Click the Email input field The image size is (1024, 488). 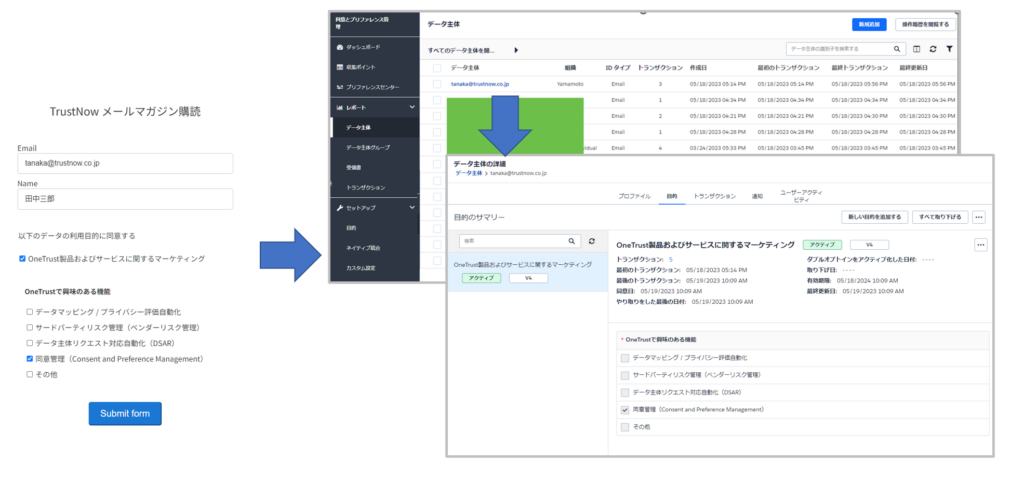125,163
